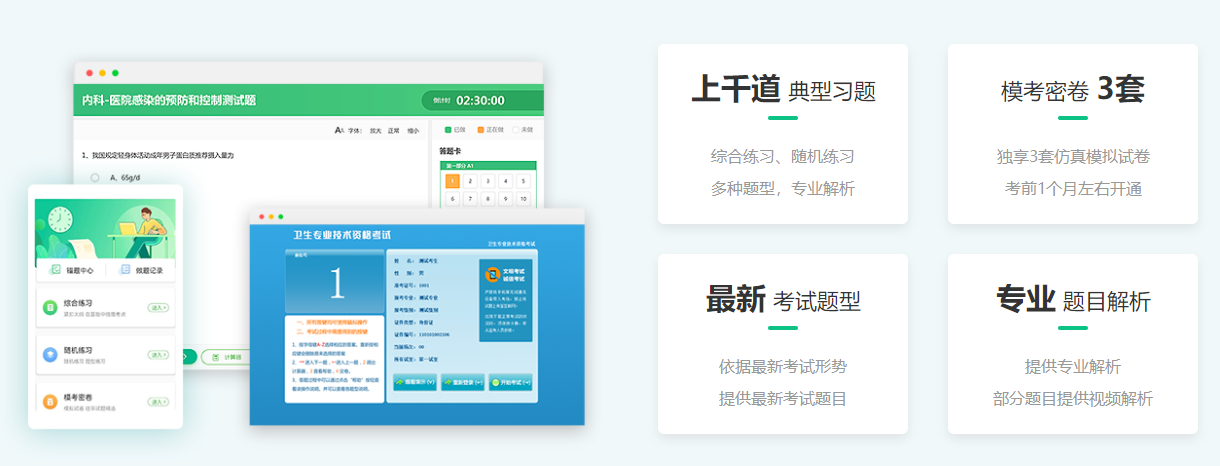Choose 缩小 font size option
This screenshot has height=466, width=1220.
pyautogui.click(x=412, y=130)
